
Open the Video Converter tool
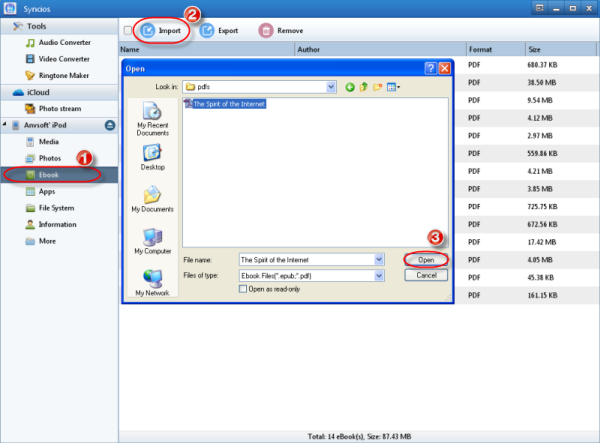[58, 59]
